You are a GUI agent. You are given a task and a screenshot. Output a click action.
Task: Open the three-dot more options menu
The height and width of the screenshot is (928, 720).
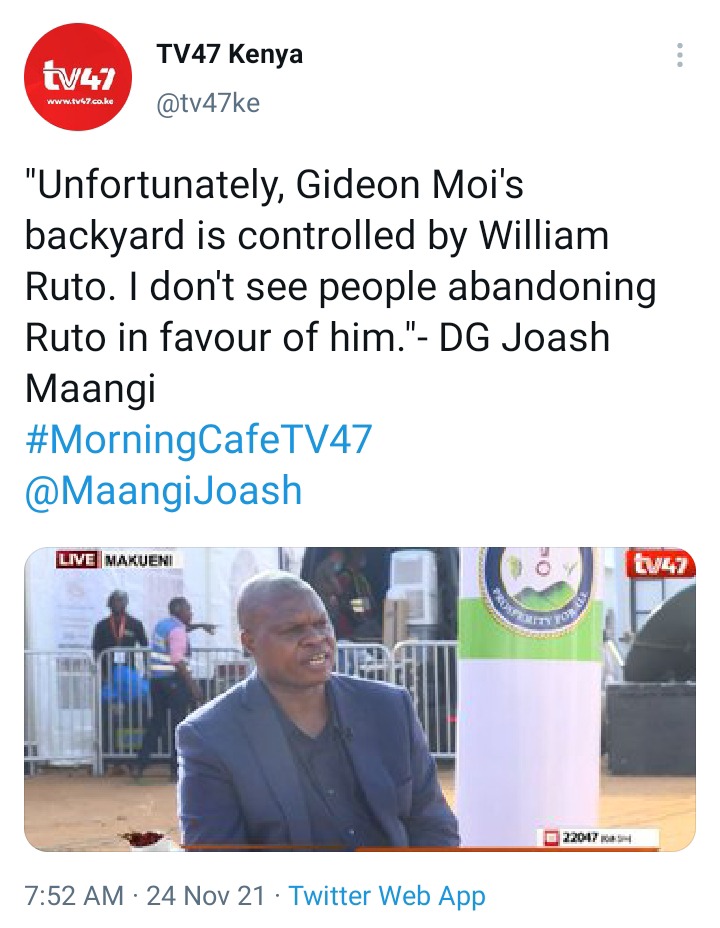[680, 55]
